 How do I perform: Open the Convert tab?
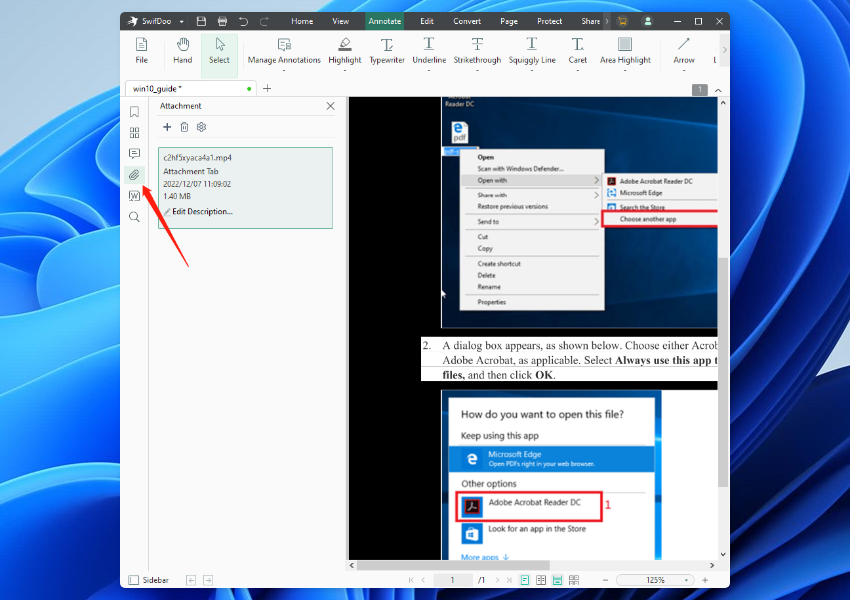coord(467,21)
